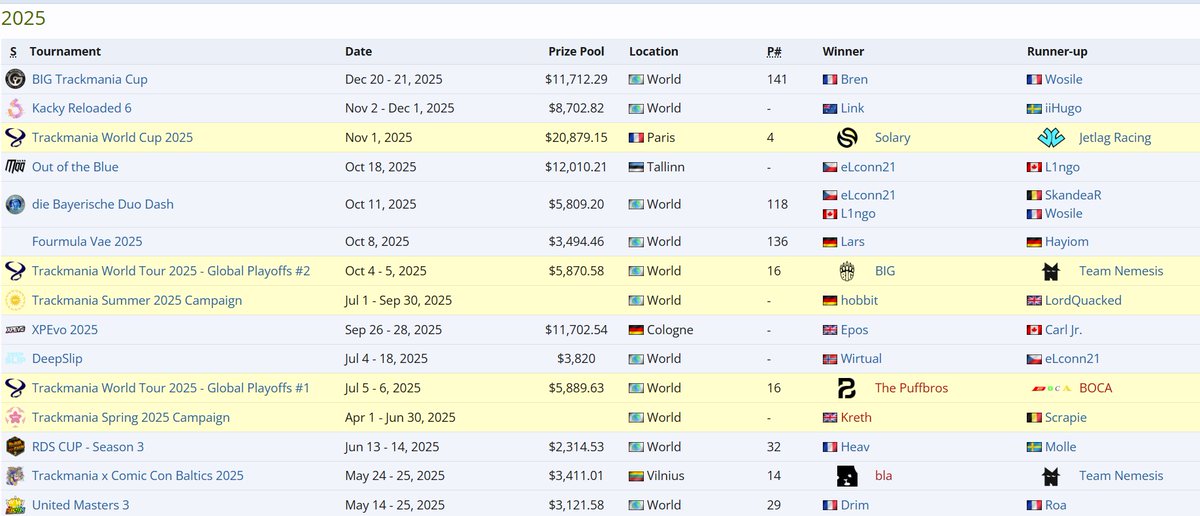
Task: Open the bla team link
Action: (883, 476)
